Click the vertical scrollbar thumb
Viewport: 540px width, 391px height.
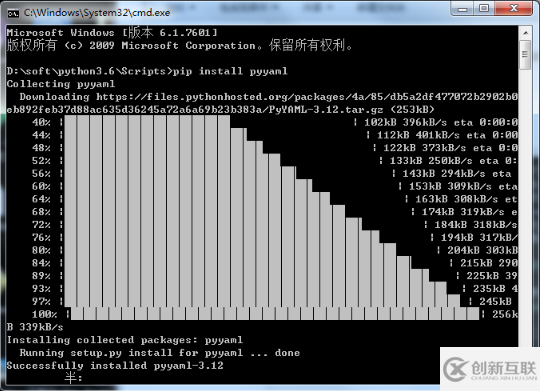tap(525, 55)
